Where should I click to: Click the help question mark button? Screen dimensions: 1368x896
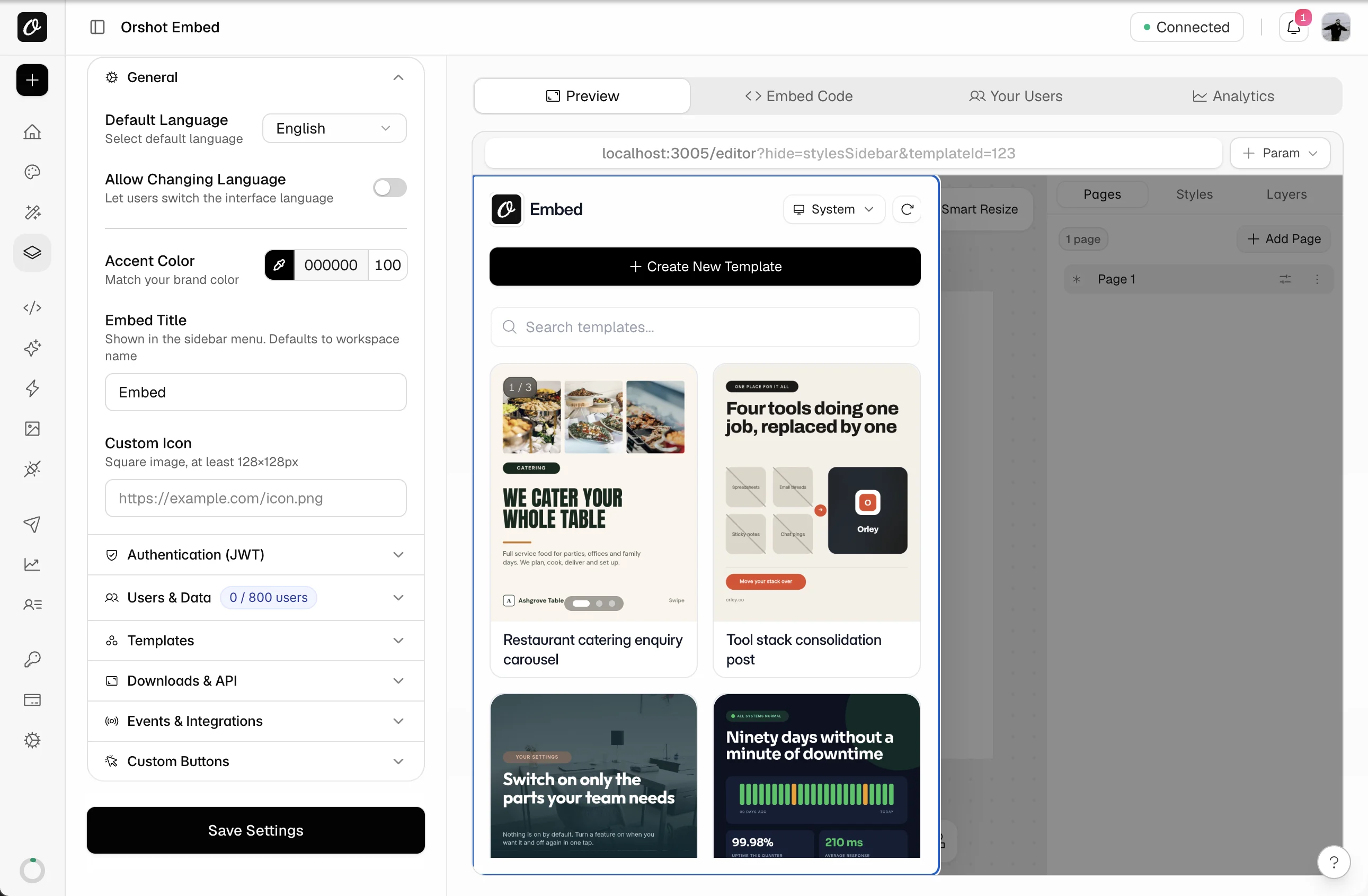1334,862
